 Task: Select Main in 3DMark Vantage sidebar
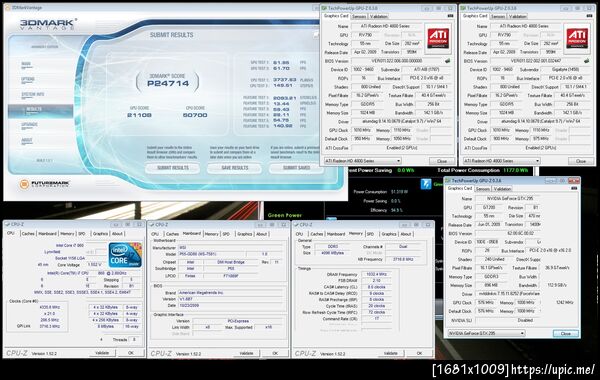(26, 64)
